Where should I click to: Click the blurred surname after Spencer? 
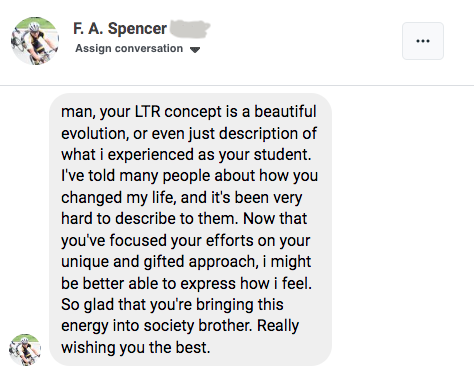(x=190, y=28)
